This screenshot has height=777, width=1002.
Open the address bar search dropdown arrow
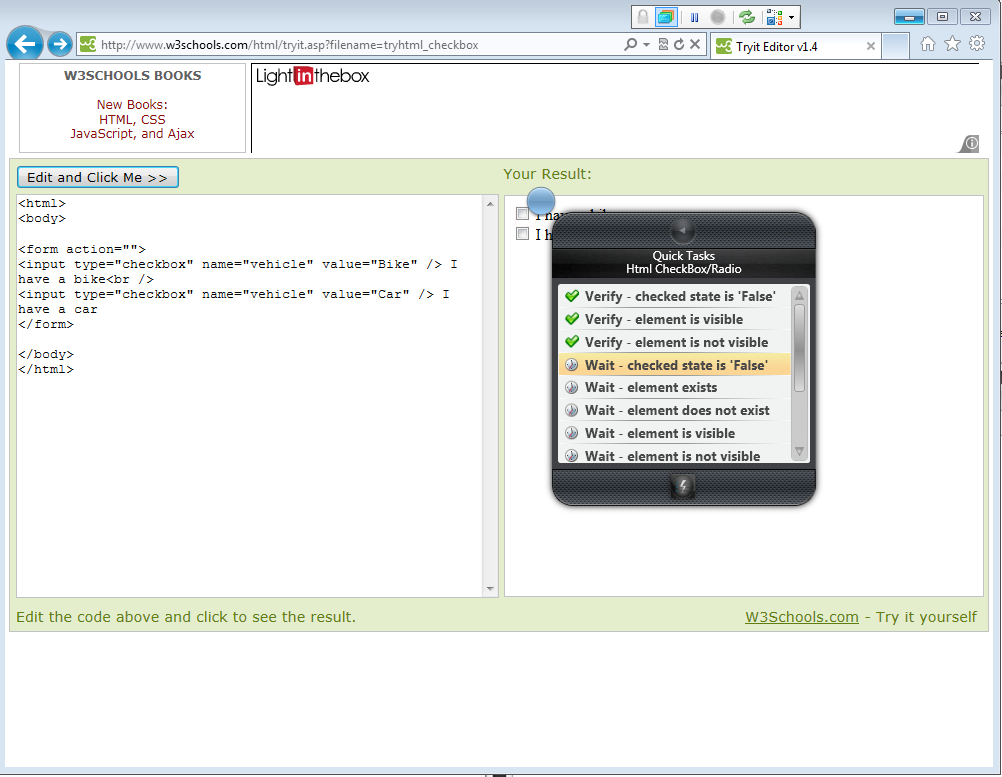646,44
